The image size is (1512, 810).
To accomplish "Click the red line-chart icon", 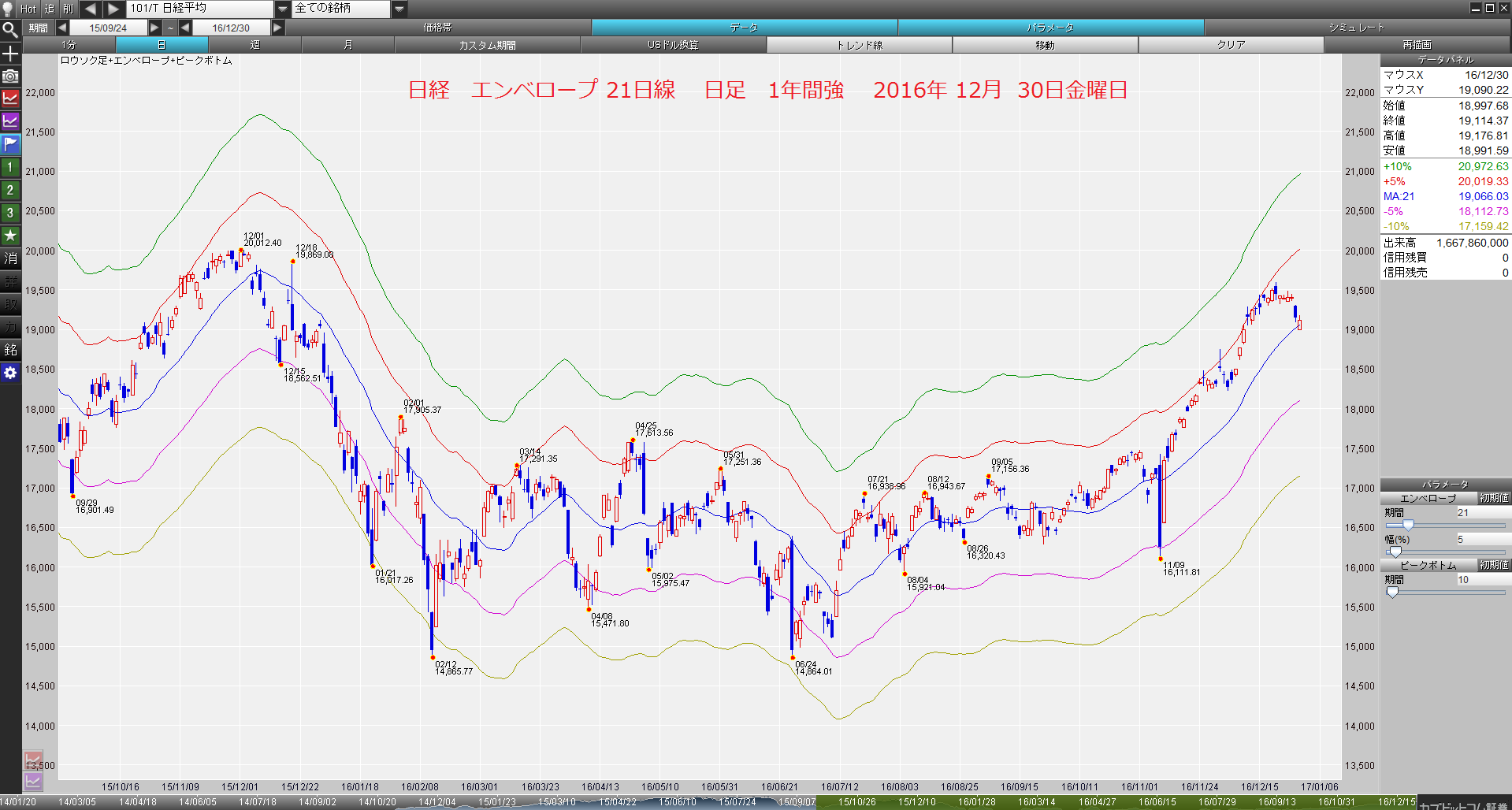I will [10, 98].
